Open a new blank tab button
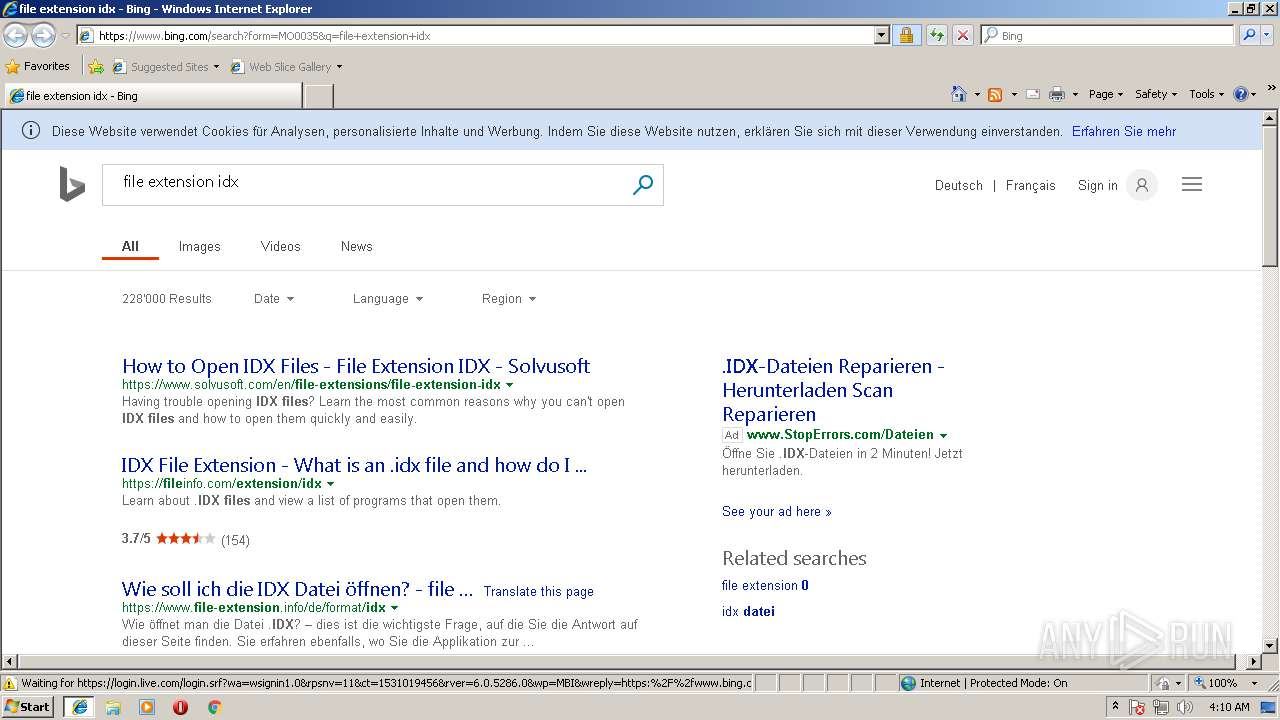1280x720 pixels. point(318,96)
